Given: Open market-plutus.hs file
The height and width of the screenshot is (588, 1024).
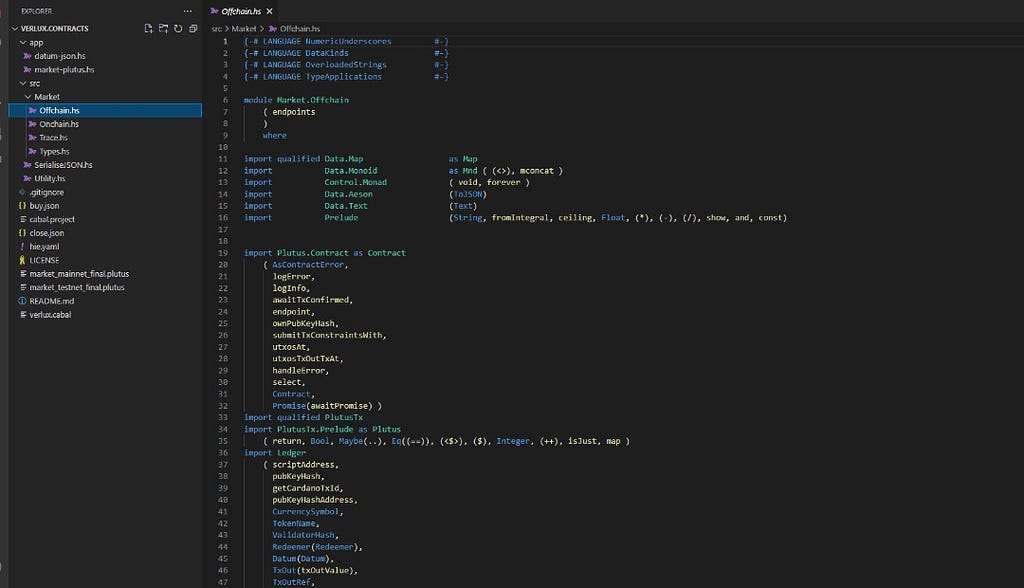Looking at the screenshot, I should click(x=64, y=70).
